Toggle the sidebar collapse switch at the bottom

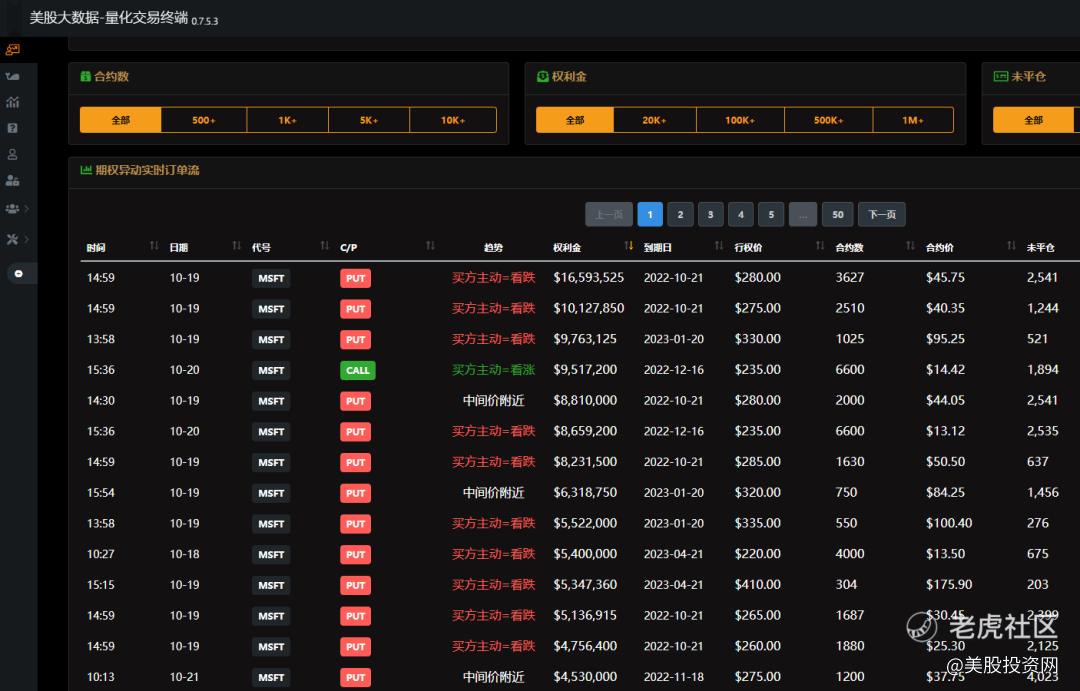pos(19,274)
